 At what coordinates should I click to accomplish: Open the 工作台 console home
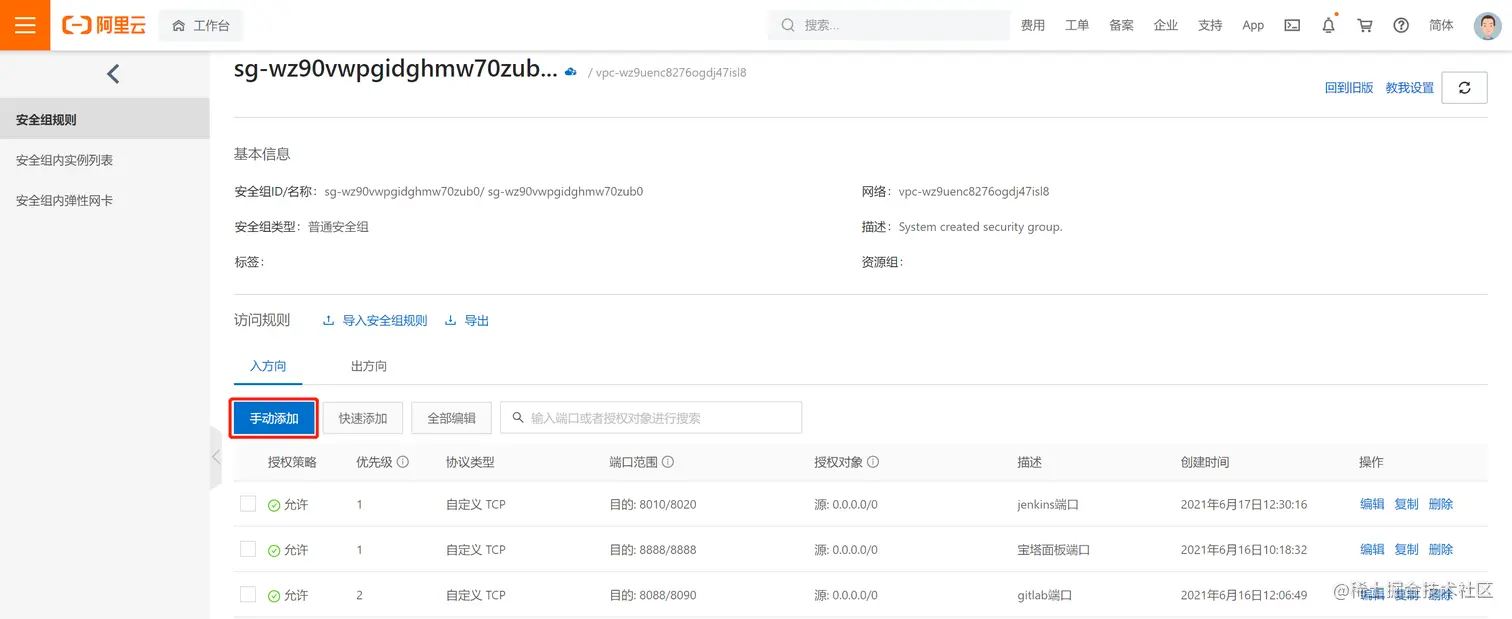coord(201,25)
